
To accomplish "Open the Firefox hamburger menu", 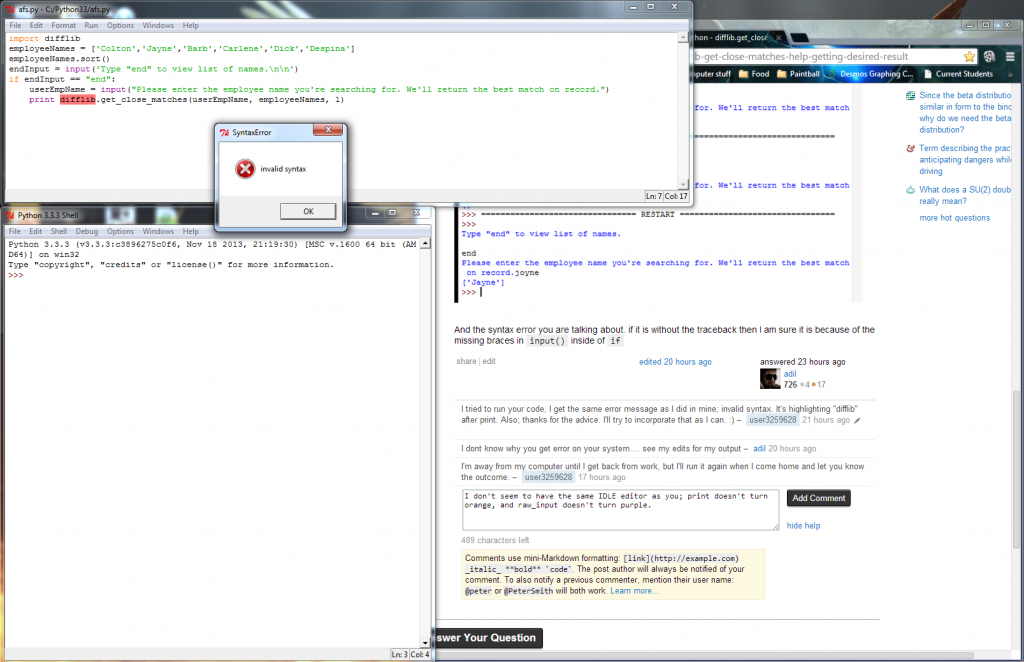I will click(1010, 57).
